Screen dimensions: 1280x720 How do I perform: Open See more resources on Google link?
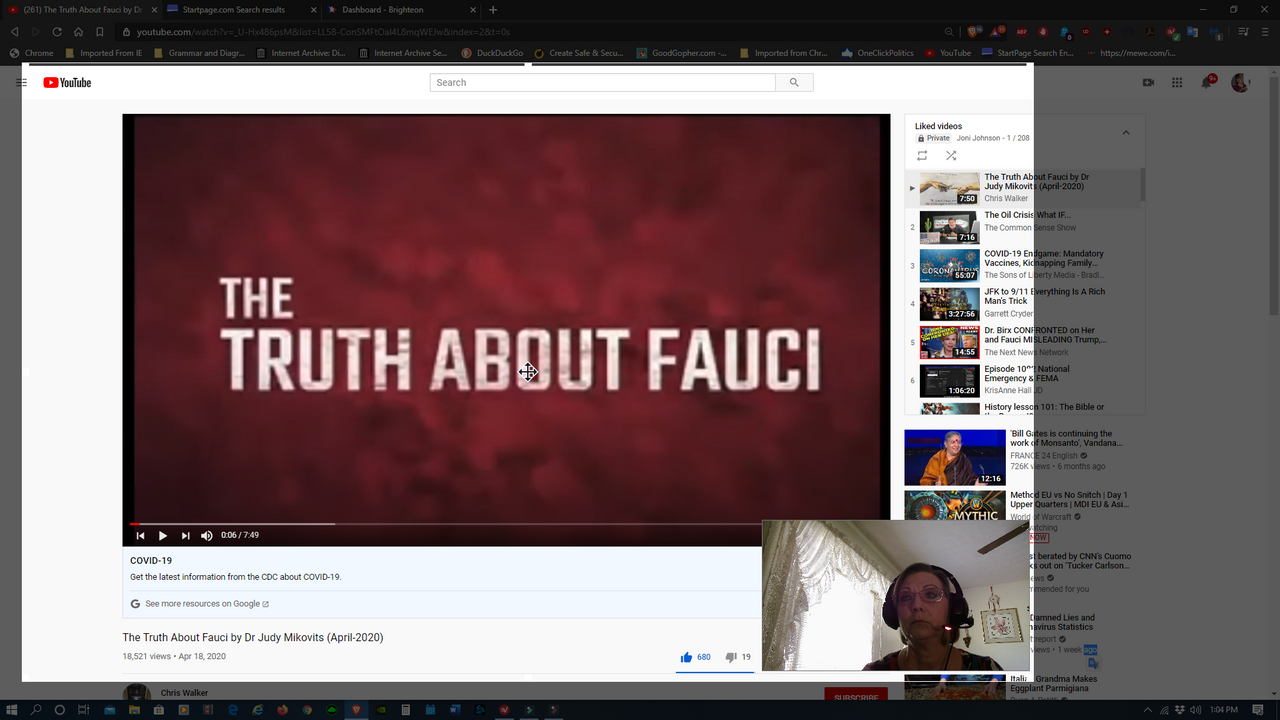point(207,604)
